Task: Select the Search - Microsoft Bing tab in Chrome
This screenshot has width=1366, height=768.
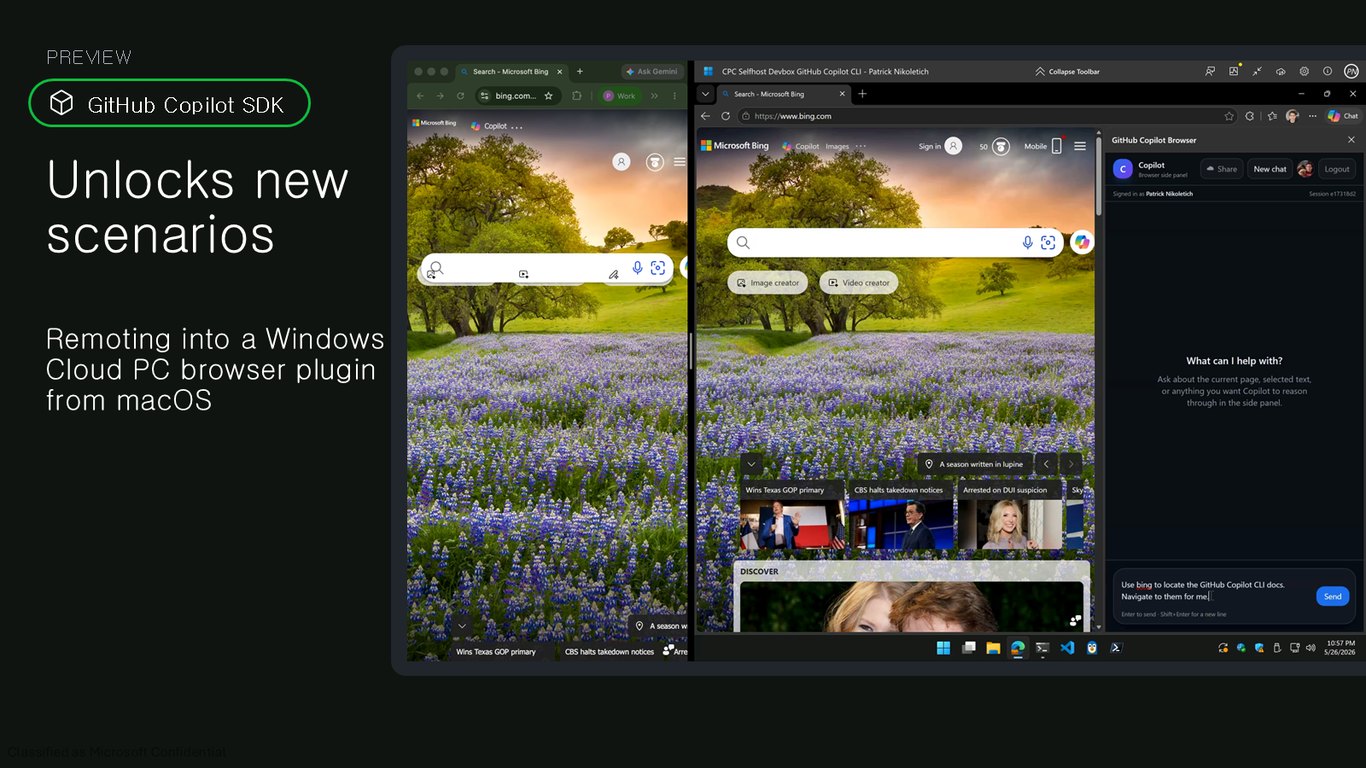Action: (x=510, y=72)
